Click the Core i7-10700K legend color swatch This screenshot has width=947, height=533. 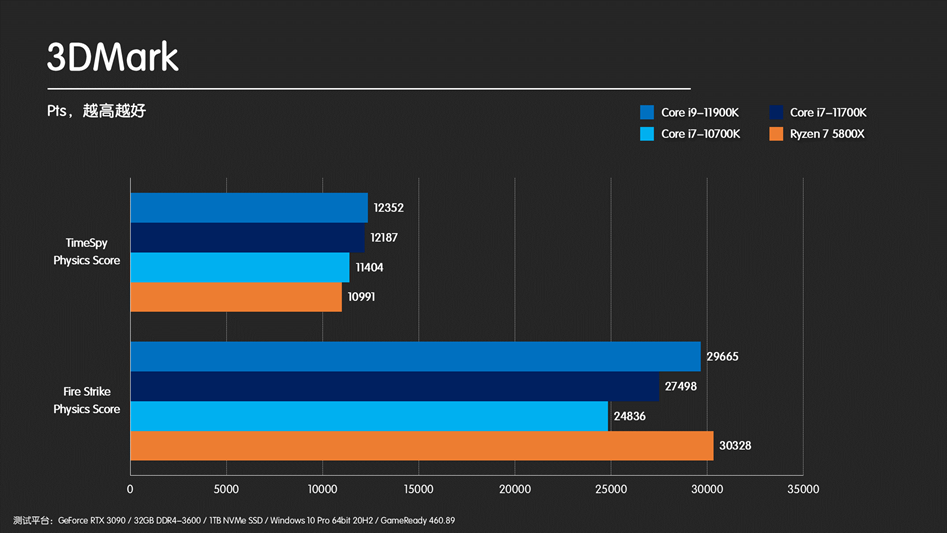647,134
